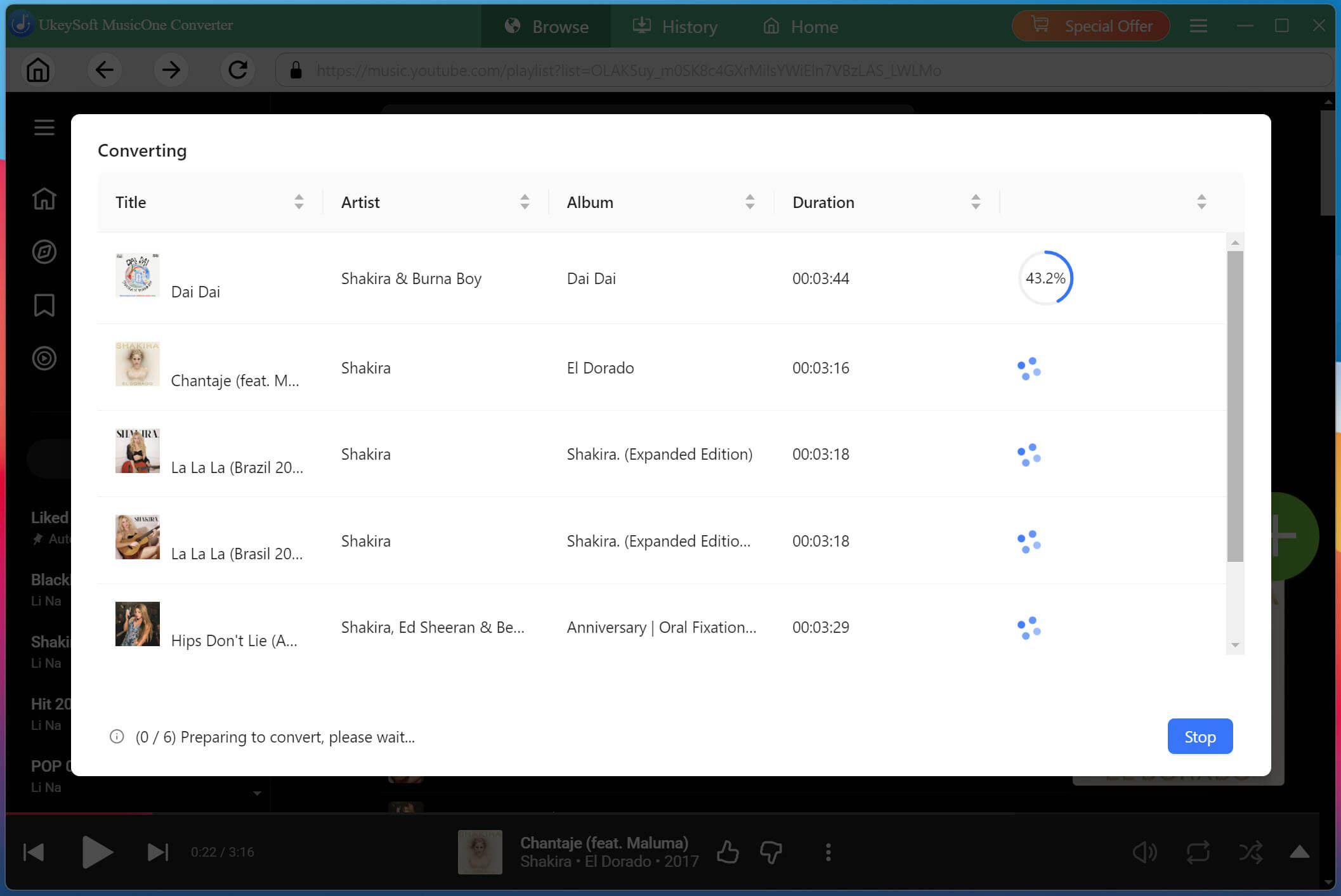Viewport: 1341px width, 896px height.
Task: Open the Upgrade circle-play icon in sidebar
Action: [x=44, y=358]
